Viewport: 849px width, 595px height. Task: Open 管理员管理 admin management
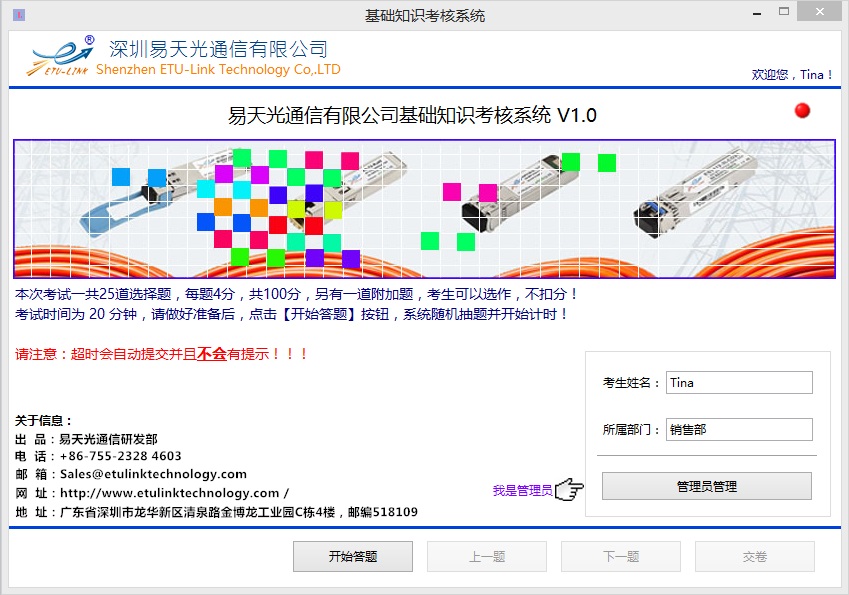(707, 486)
